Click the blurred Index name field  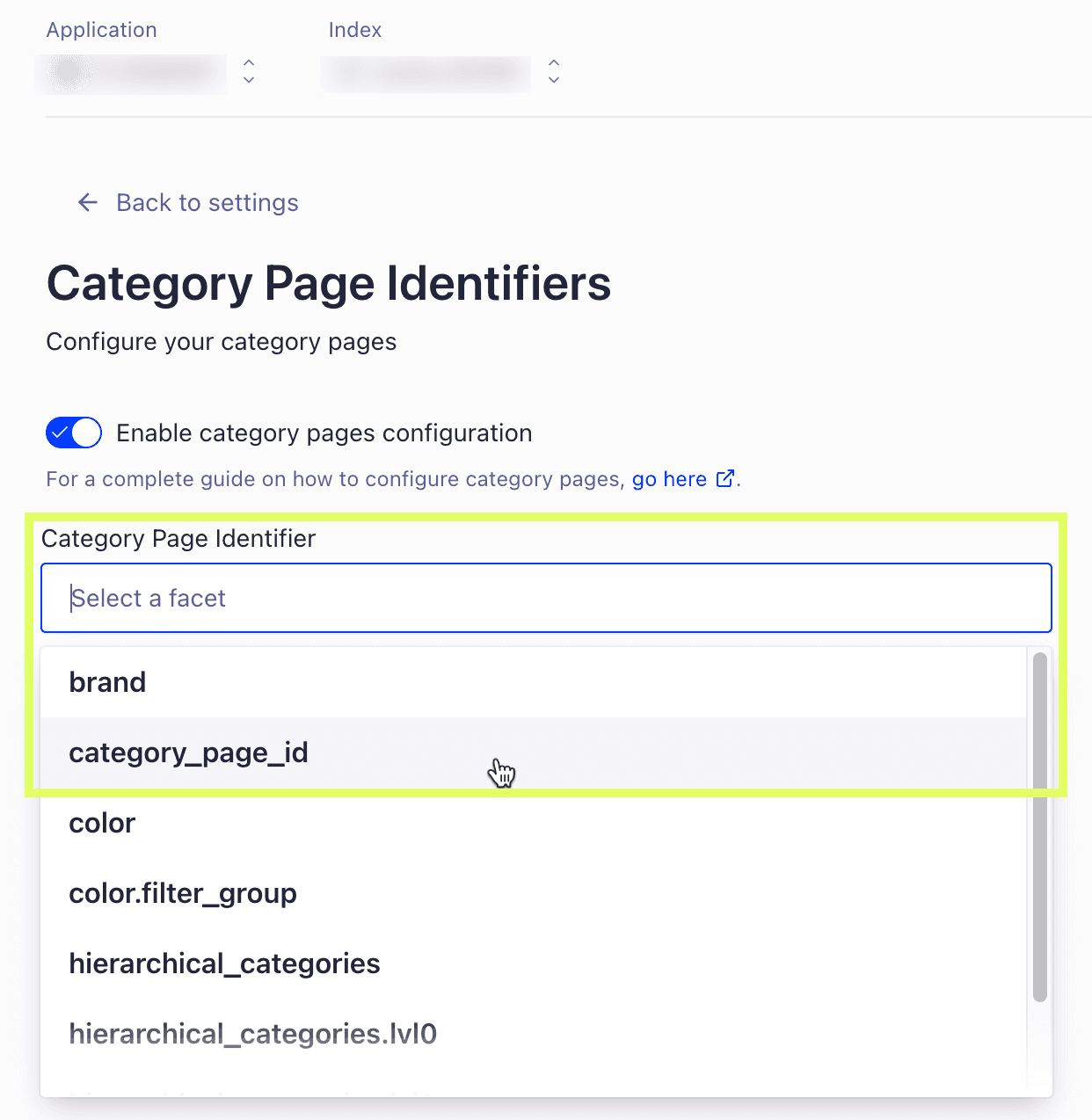[x=426, y=74]
